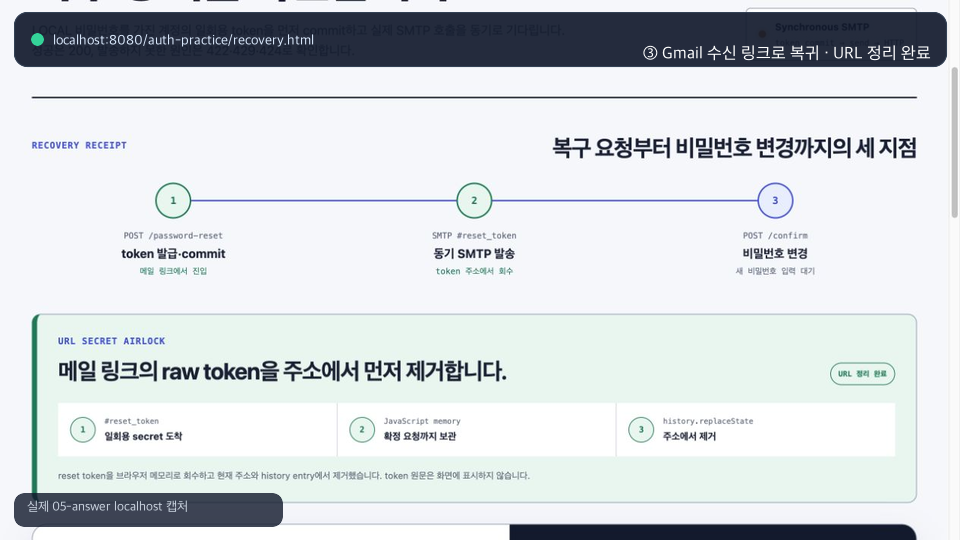
Task: Click the green status dot by localhost URL
Action: click(x=37, y=40)
